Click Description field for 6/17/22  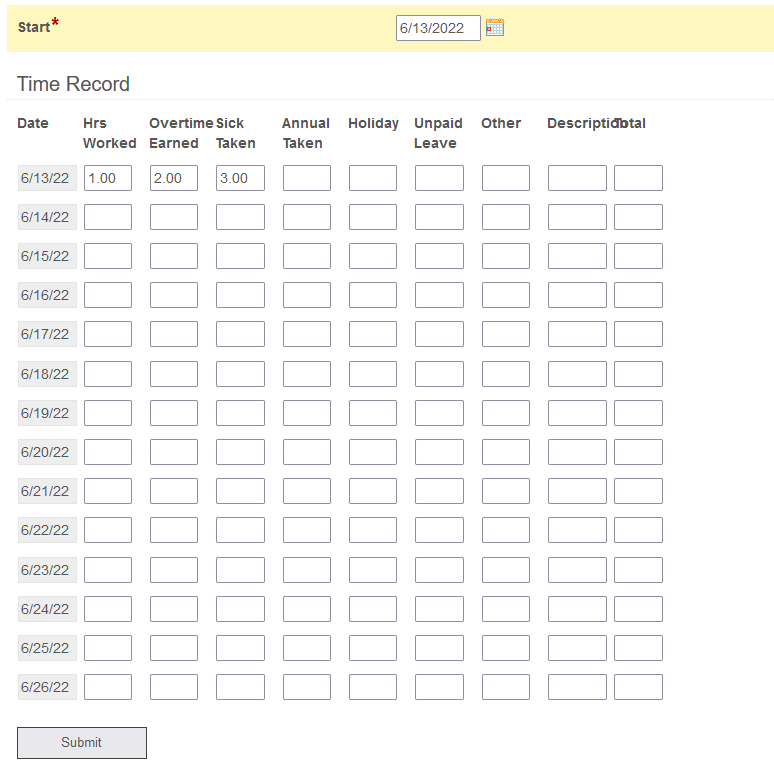click(x=577, y=334)
